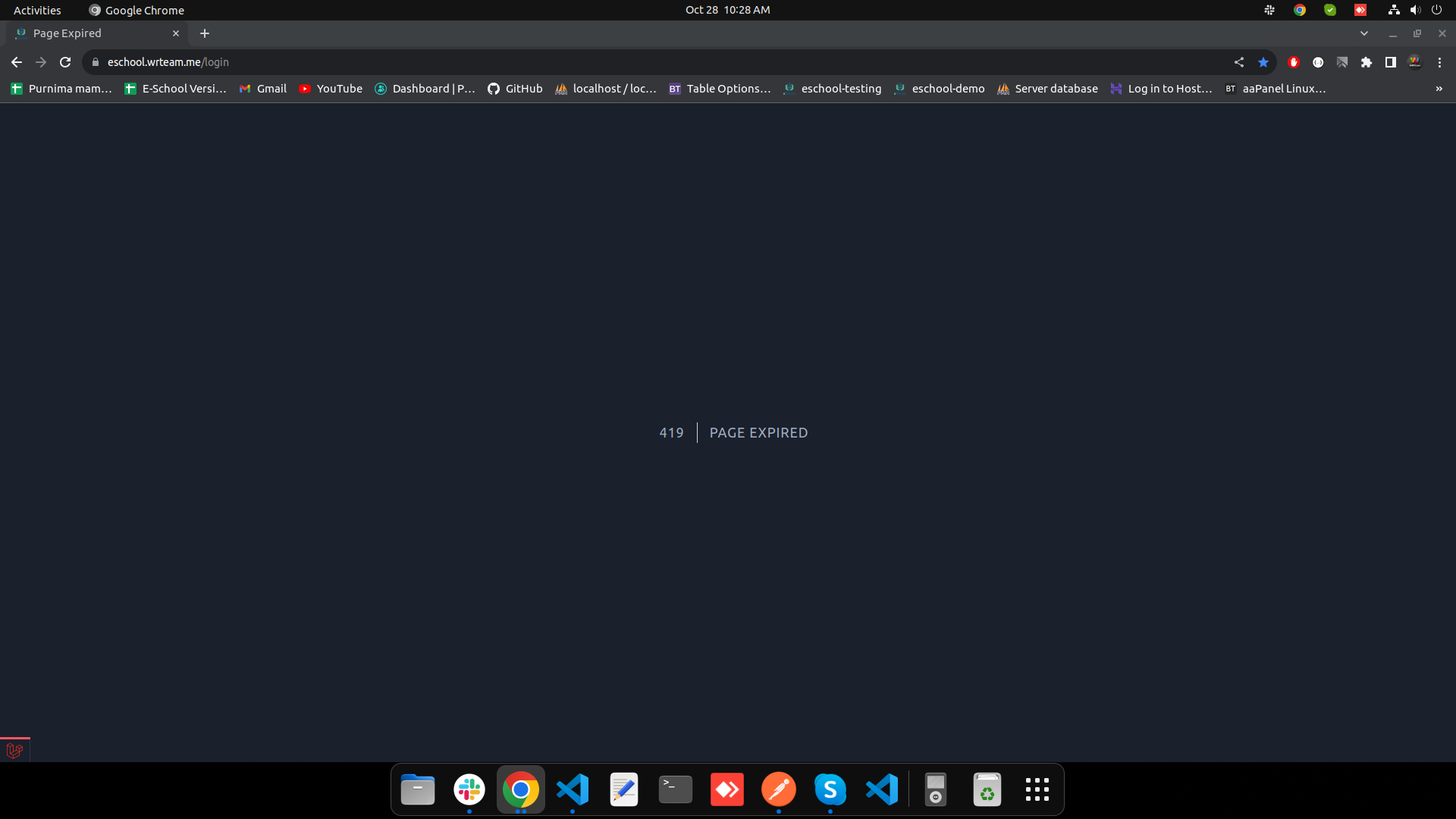The image size is (1456, 819).
Task: Open the GitHub bookmark
Action: (x=515, y=89)
